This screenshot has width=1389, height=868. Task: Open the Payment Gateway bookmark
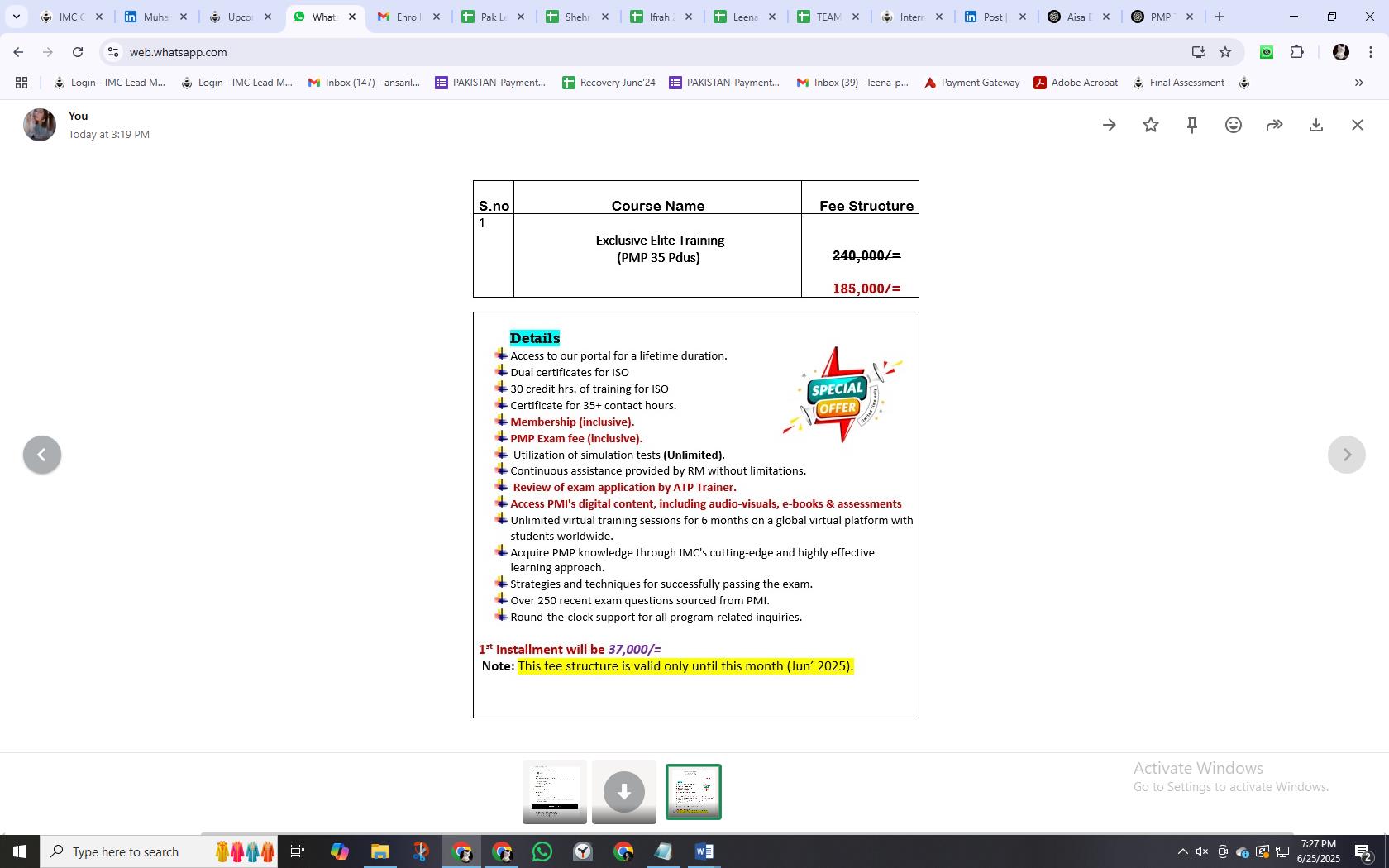[972, 83]
